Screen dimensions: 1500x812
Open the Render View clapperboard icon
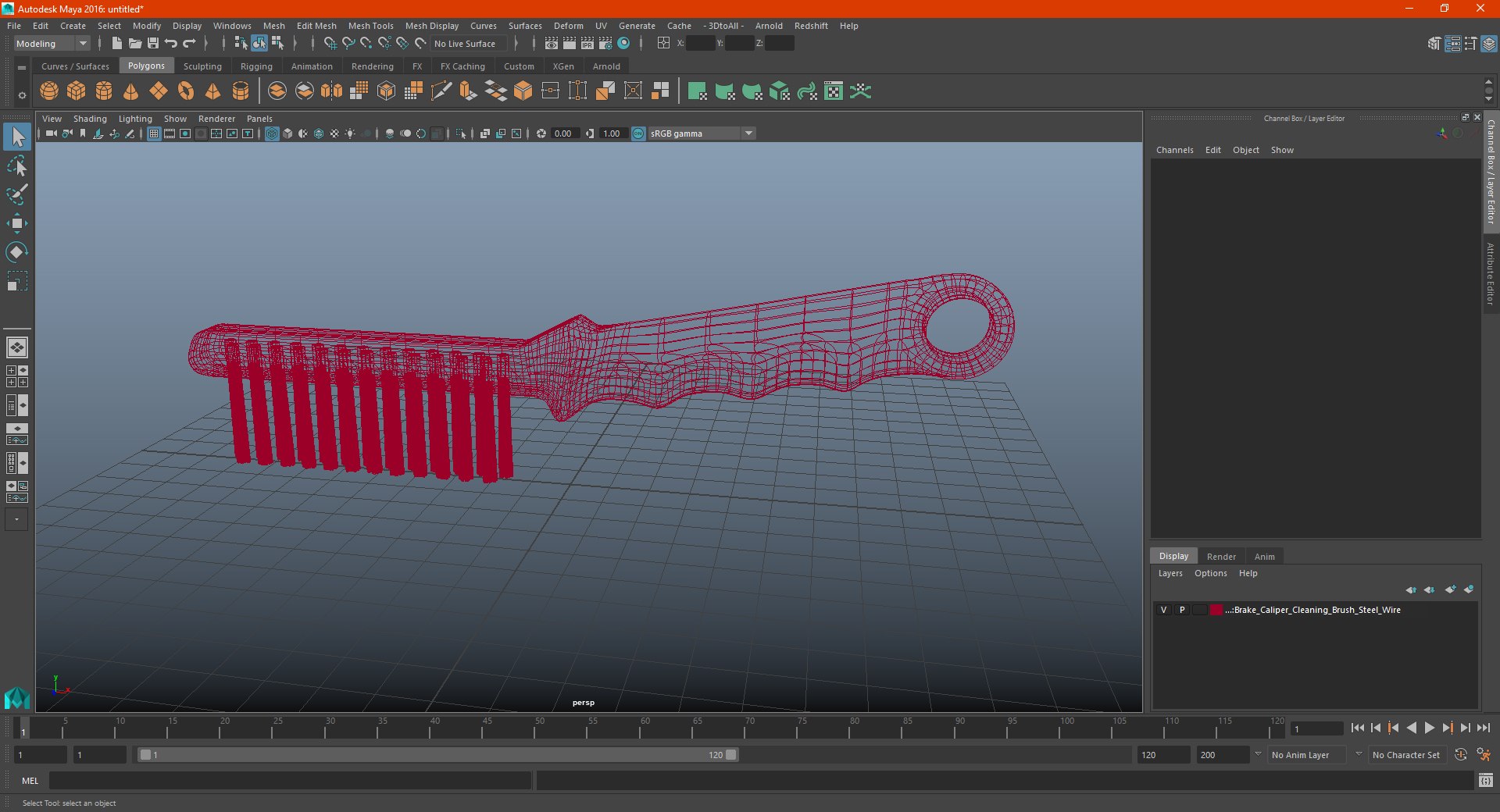click(x=552, y=44)
